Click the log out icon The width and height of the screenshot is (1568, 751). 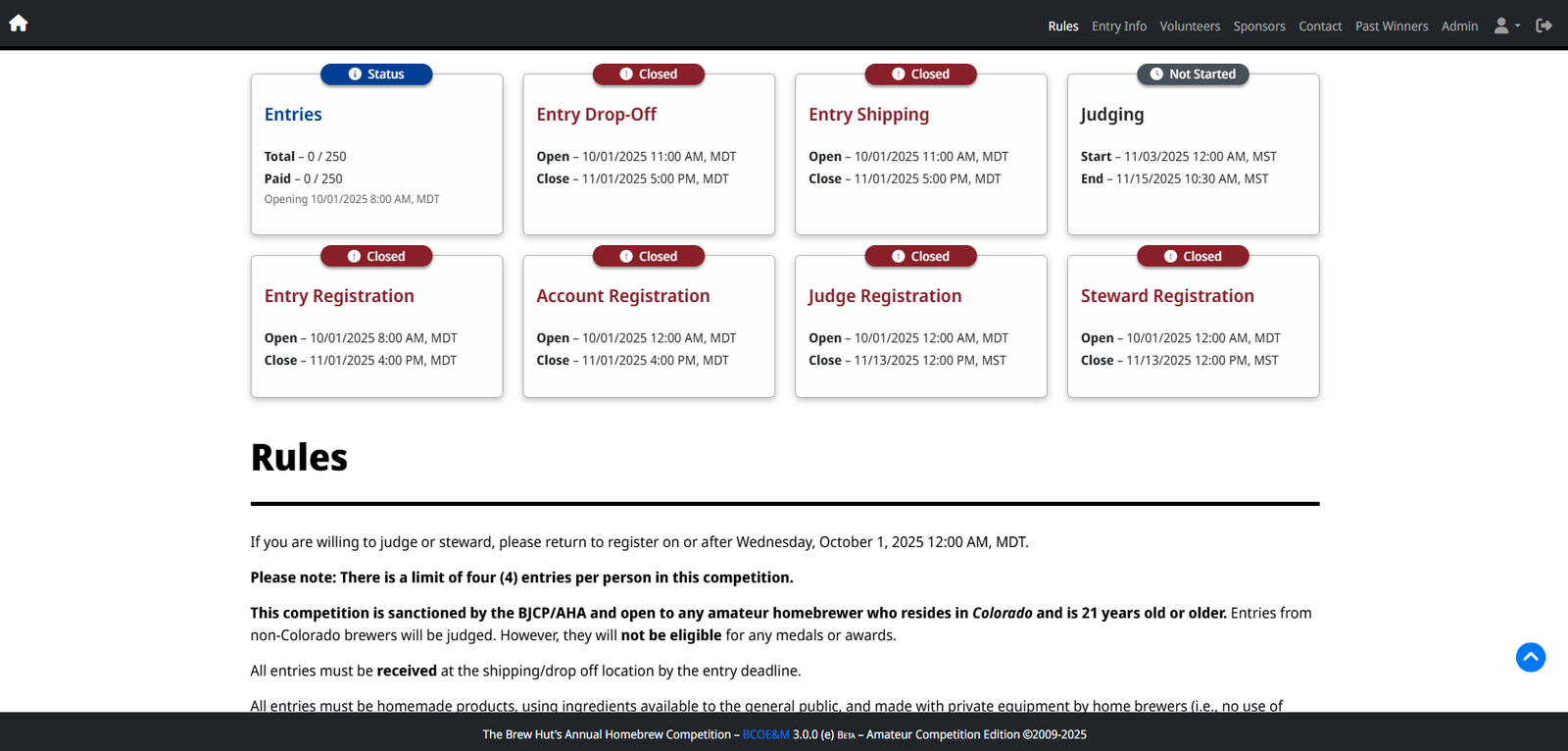pos(1543,26)
